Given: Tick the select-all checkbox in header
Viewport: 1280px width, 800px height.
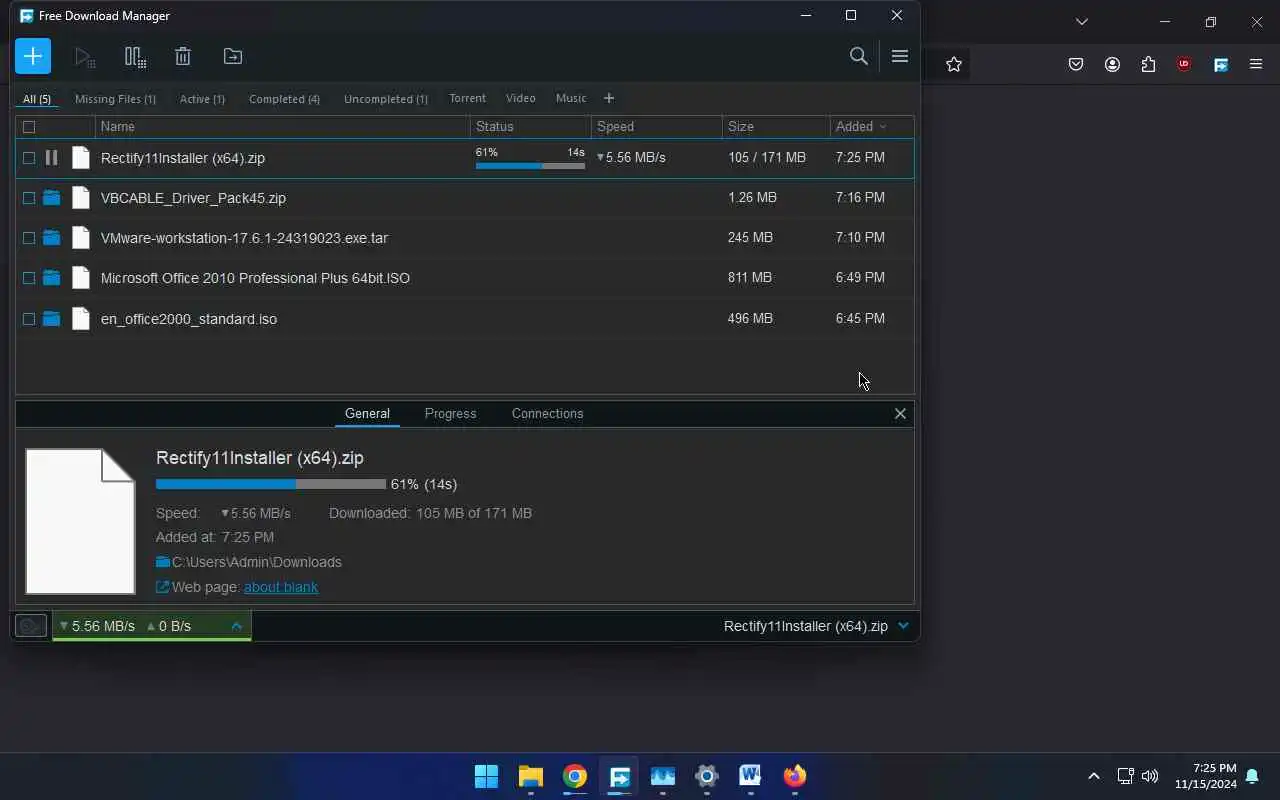Looking at the screenshot, I should 29,127.
